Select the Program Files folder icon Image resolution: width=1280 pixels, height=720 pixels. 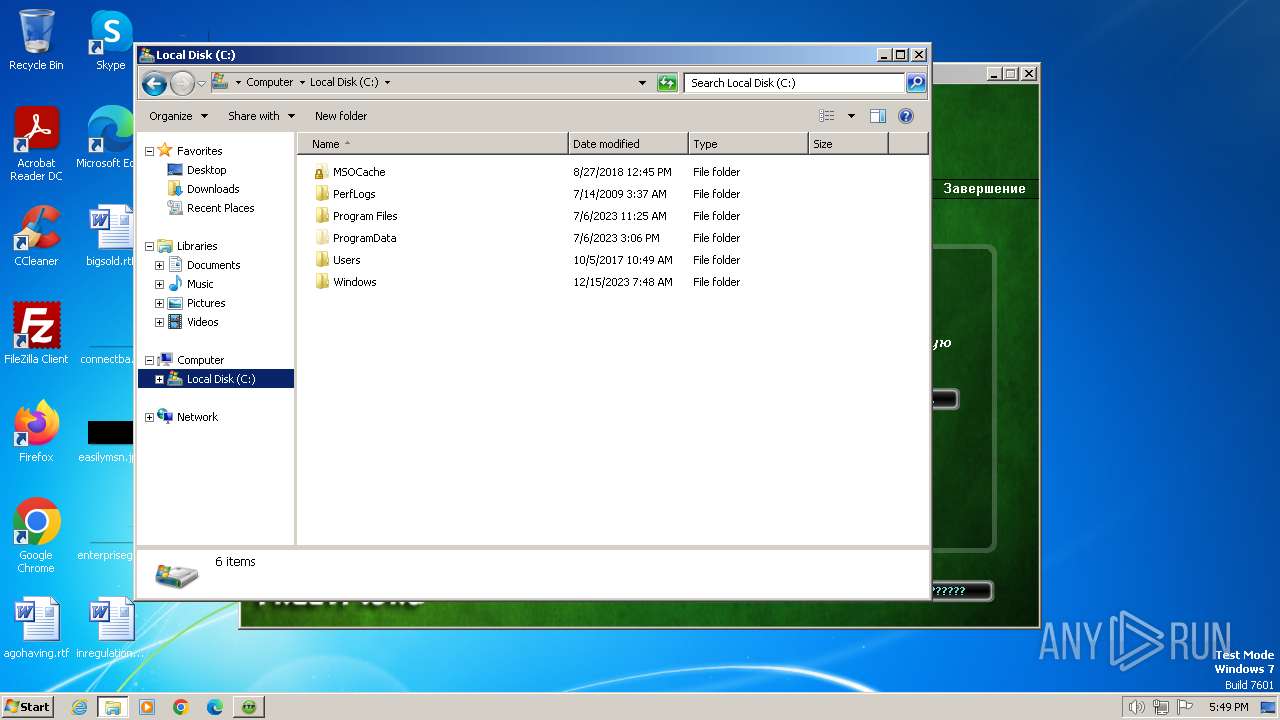pos(321,216)
